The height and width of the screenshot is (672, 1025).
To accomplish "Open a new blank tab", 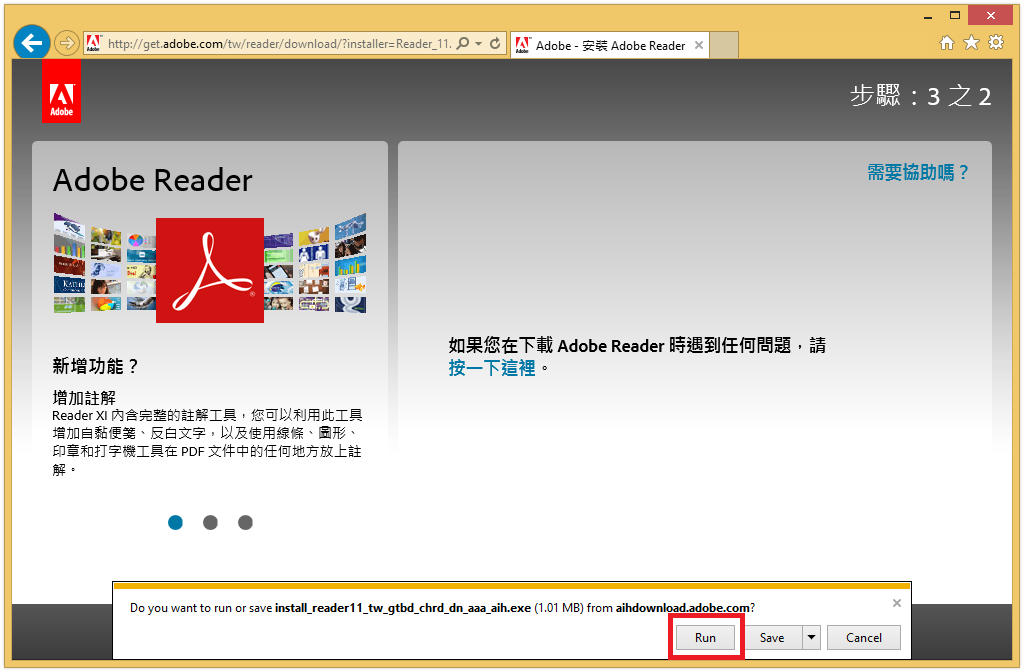I will (x=724, y=45).
